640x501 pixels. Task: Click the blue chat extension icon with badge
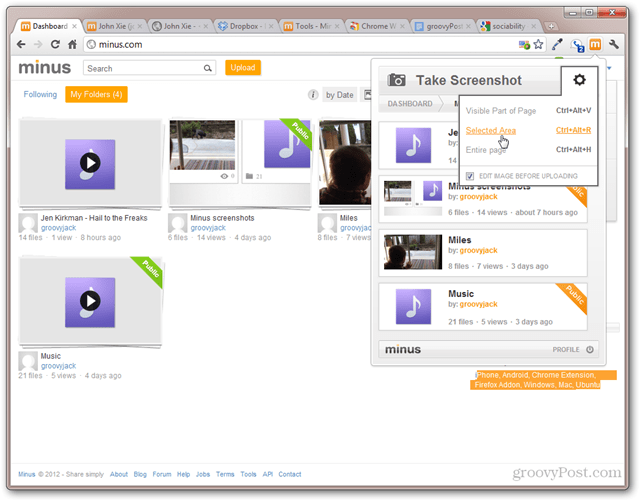(577, 45)
